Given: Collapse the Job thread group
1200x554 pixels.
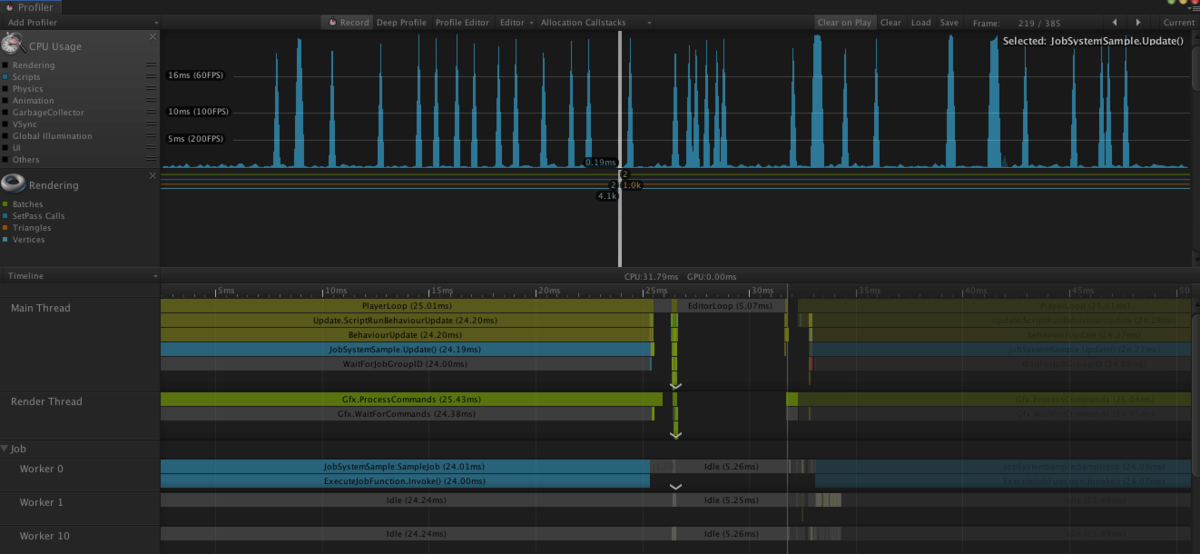Looking at the screenshot, I should coord(5,449).
